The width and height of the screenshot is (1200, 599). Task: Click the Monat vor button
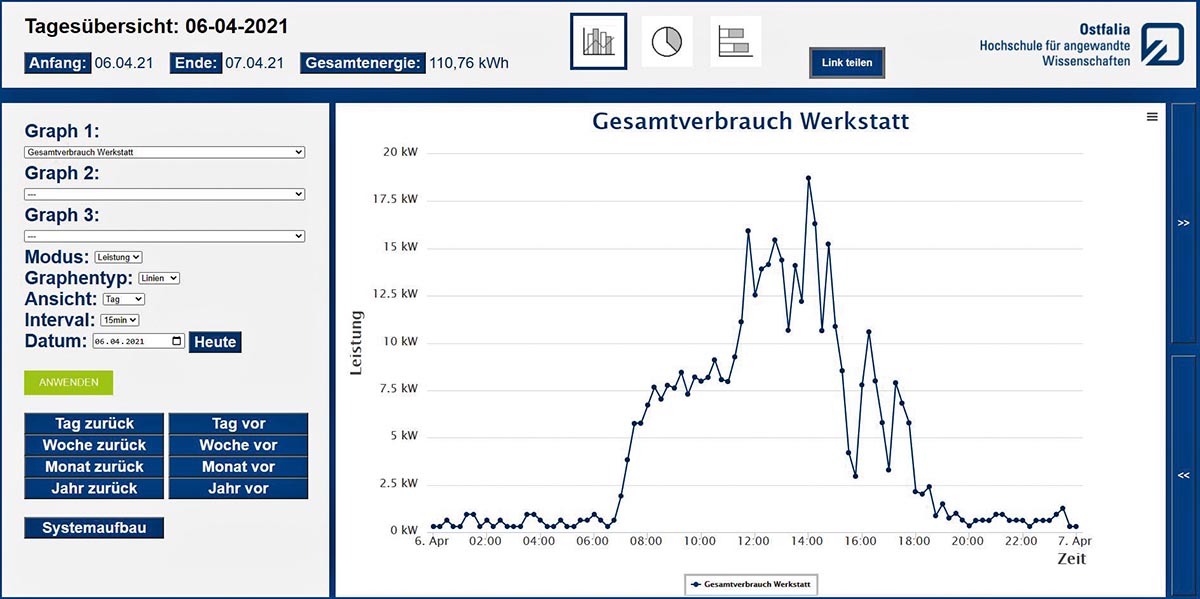coord(238,467)
